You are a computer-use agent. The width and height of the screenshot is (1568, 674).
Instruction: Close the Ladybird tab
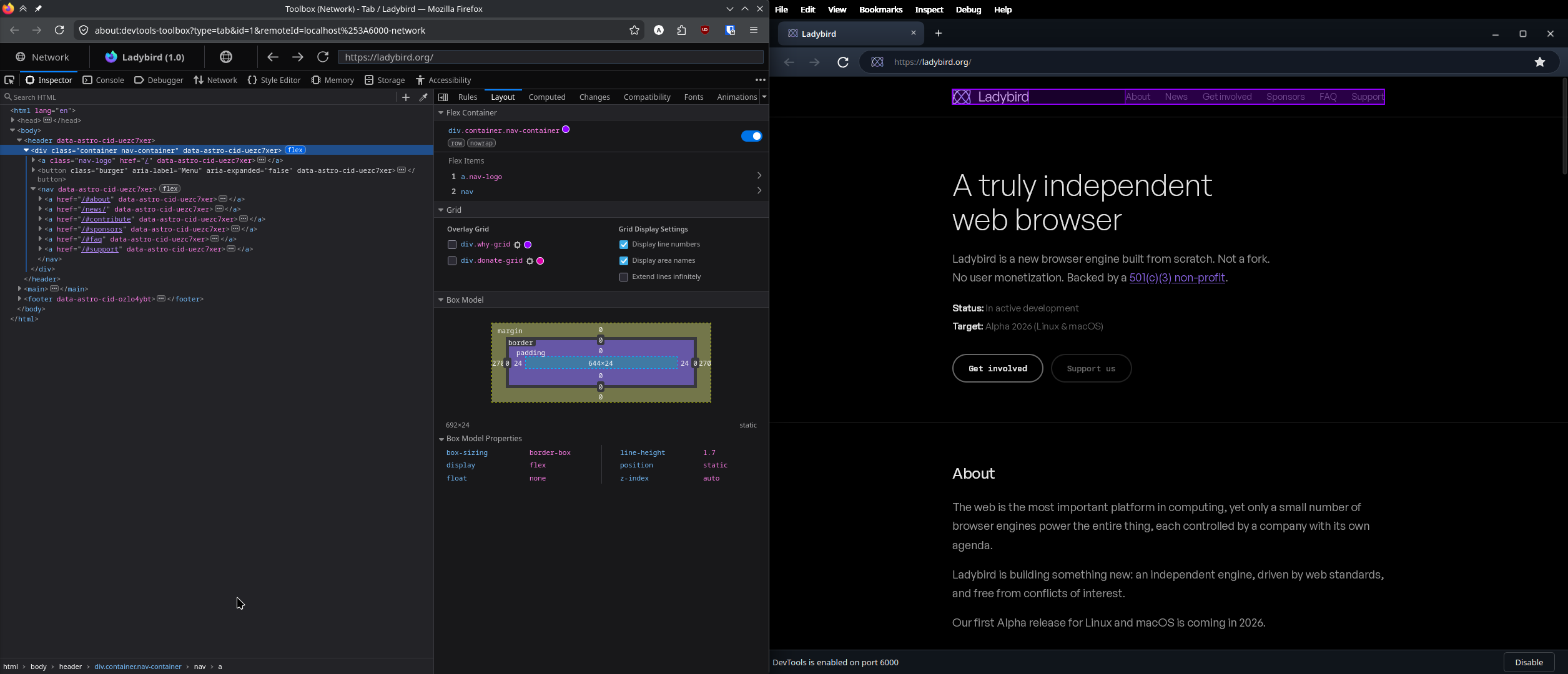coord(914,33)
